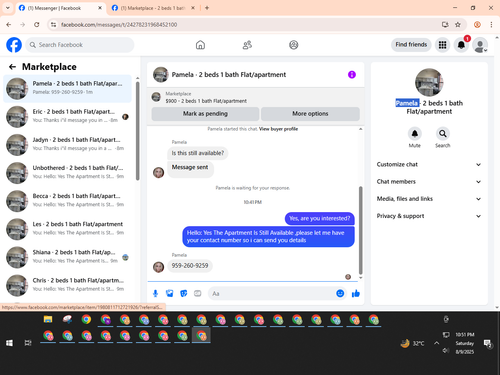Record a voice clip with the microphone icon

[155, 293]
